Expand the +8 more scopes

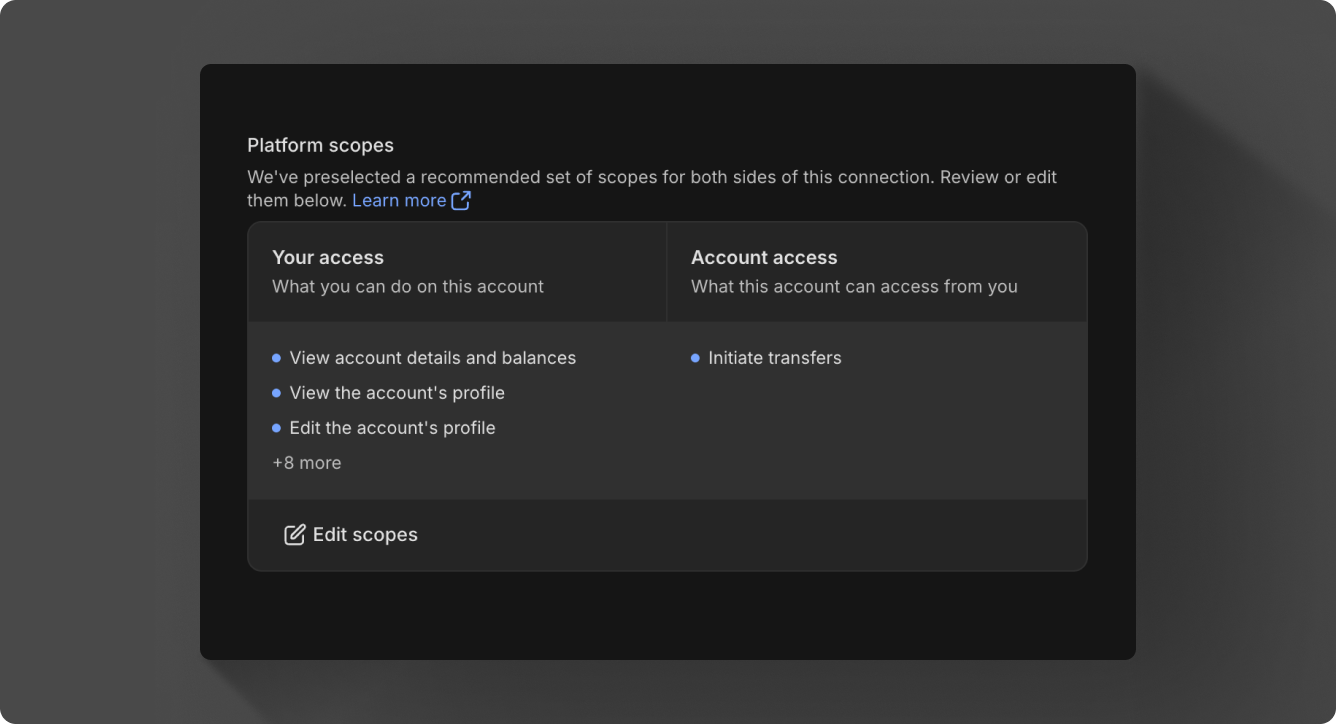point(307,463)
